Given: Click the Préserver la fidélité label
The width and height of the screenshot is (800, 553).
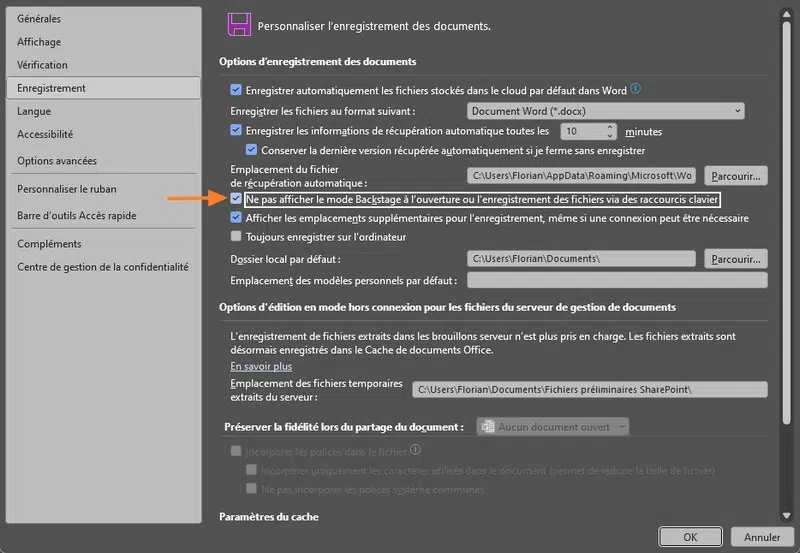Looking at the screenshot, I should [344, 427].
